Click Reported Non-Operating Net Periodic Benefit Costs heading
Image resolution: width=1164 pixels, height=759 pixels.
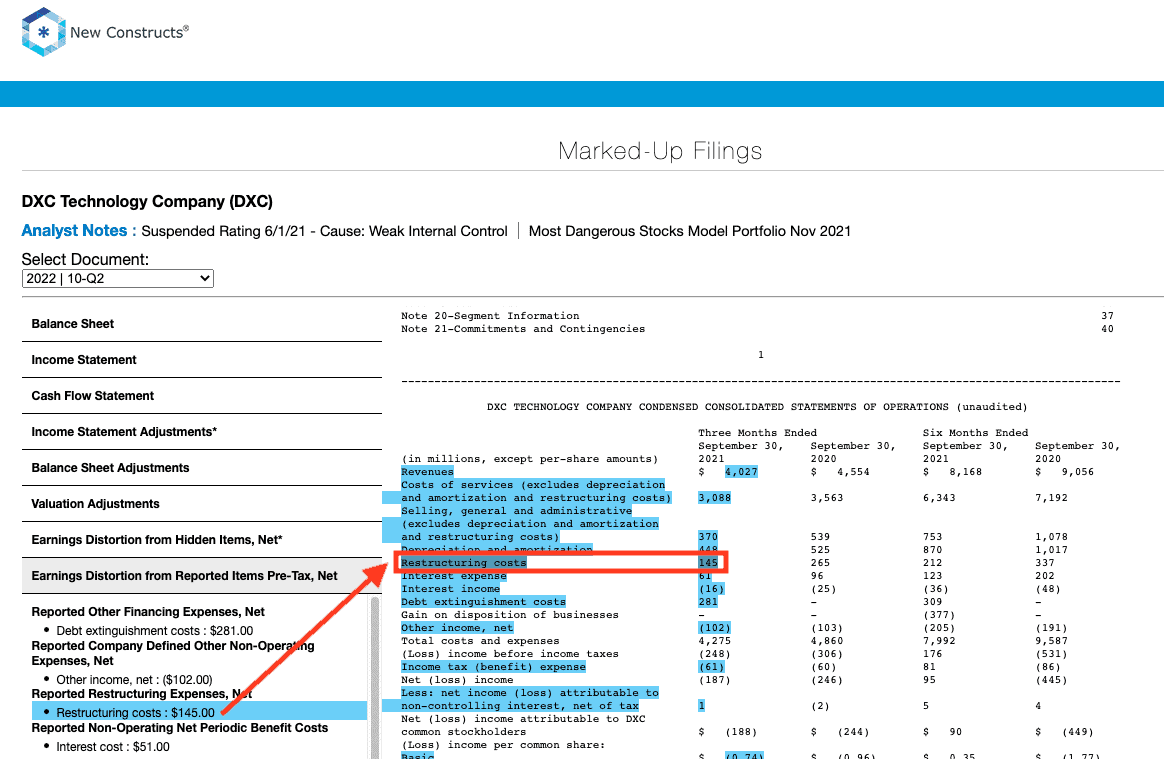pyautogui.click(x=180, y=728)
